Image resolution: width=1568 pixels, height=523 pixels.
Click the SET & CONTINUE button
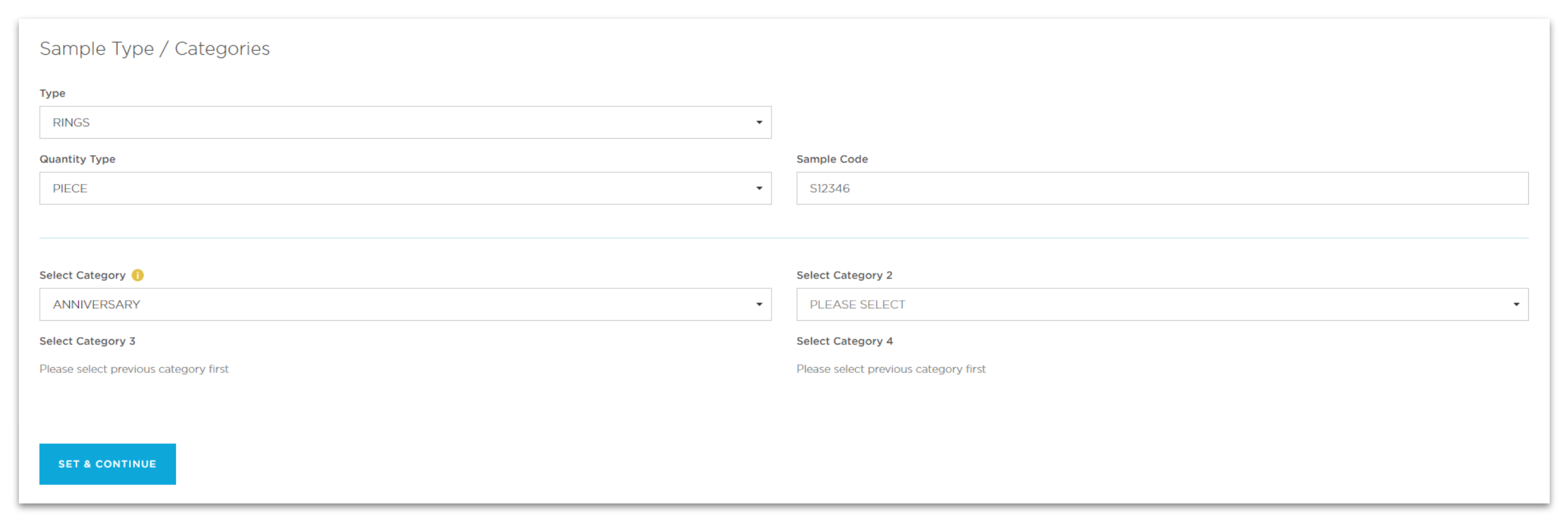click(x=108, y=464)
